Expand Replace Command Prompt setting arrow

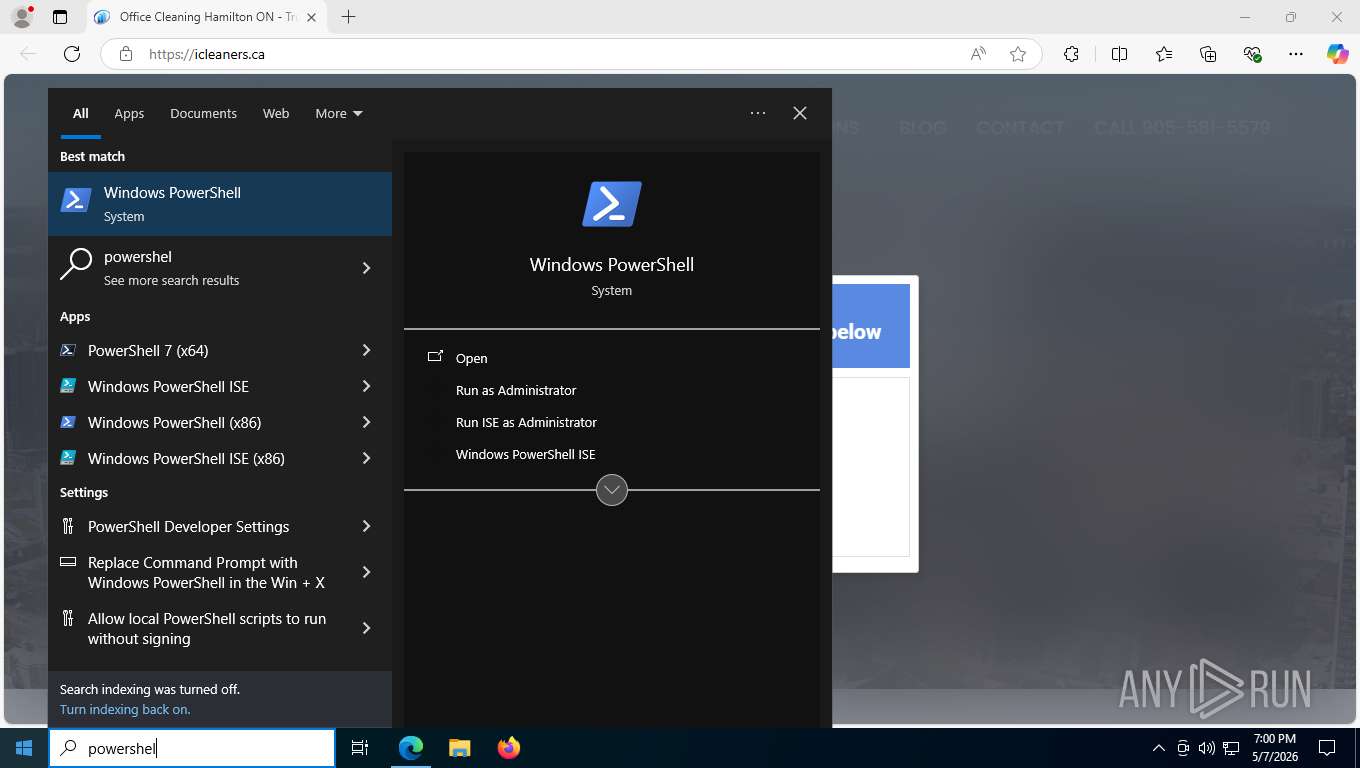point(366,572)
